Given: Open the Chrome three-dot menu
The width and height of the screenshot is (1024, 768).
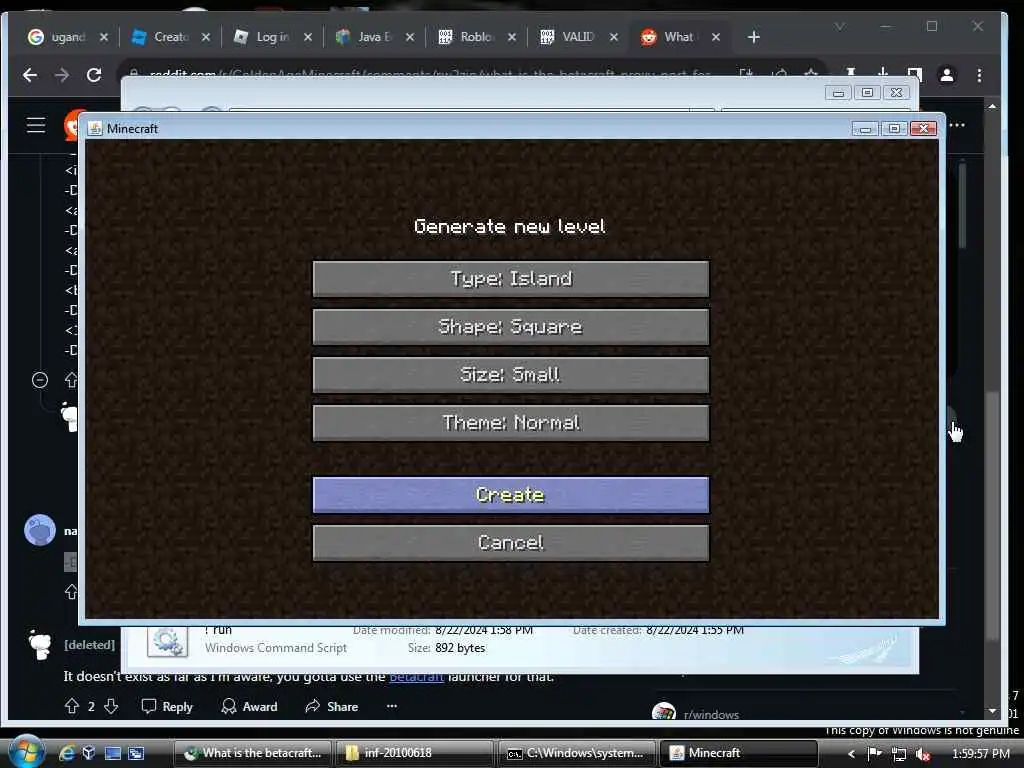Looking at the screenshot, I should [x=979, y=75].
